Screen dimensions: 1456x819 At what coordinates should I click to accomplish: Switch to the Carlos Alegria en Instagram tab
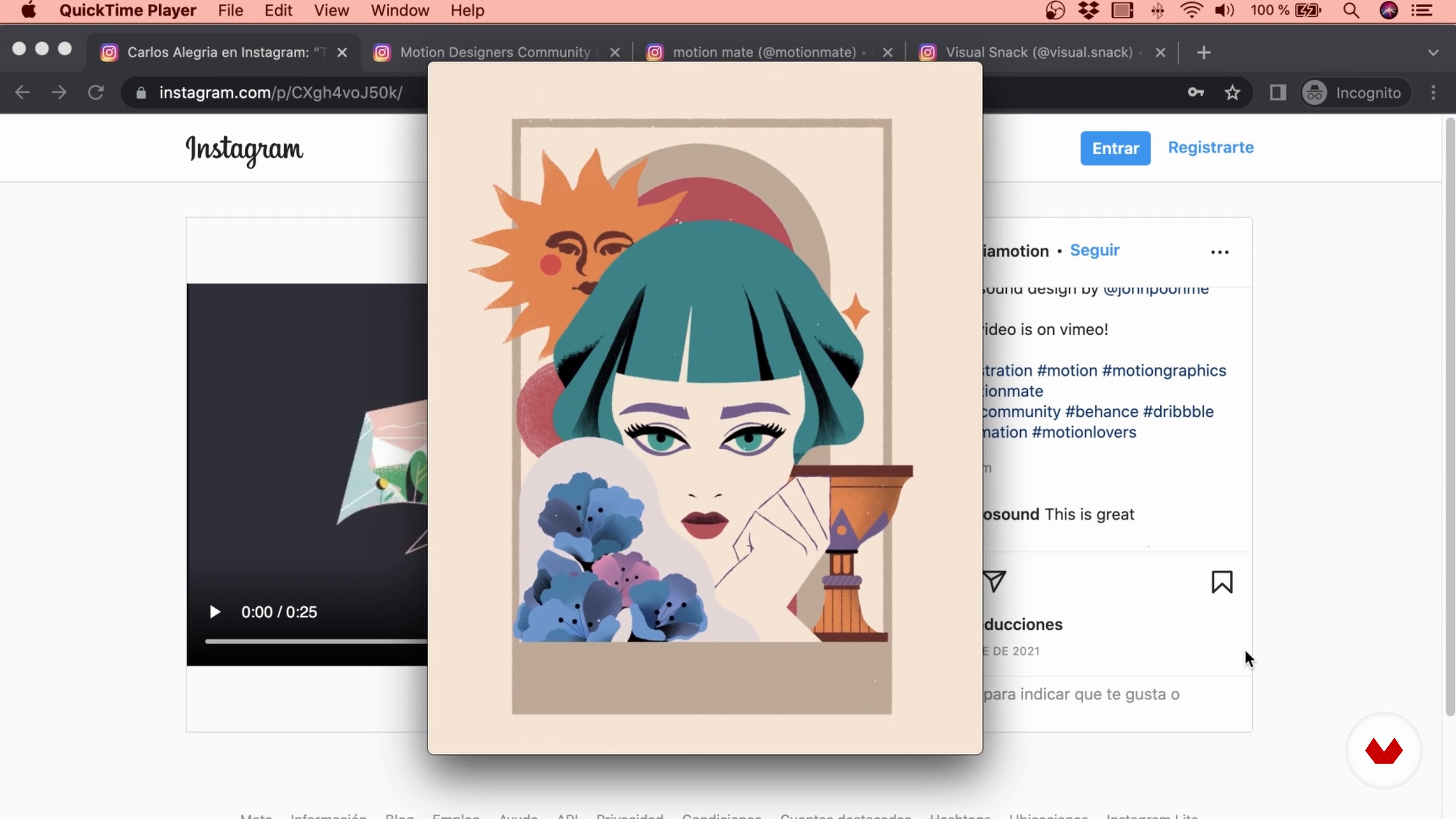[x=223, y=53]
